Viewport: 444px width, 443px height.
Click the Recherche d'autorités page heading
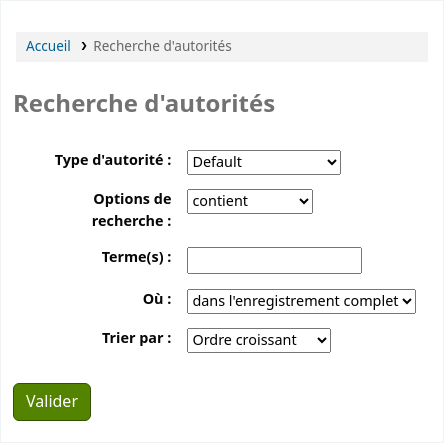pos(144,104)
